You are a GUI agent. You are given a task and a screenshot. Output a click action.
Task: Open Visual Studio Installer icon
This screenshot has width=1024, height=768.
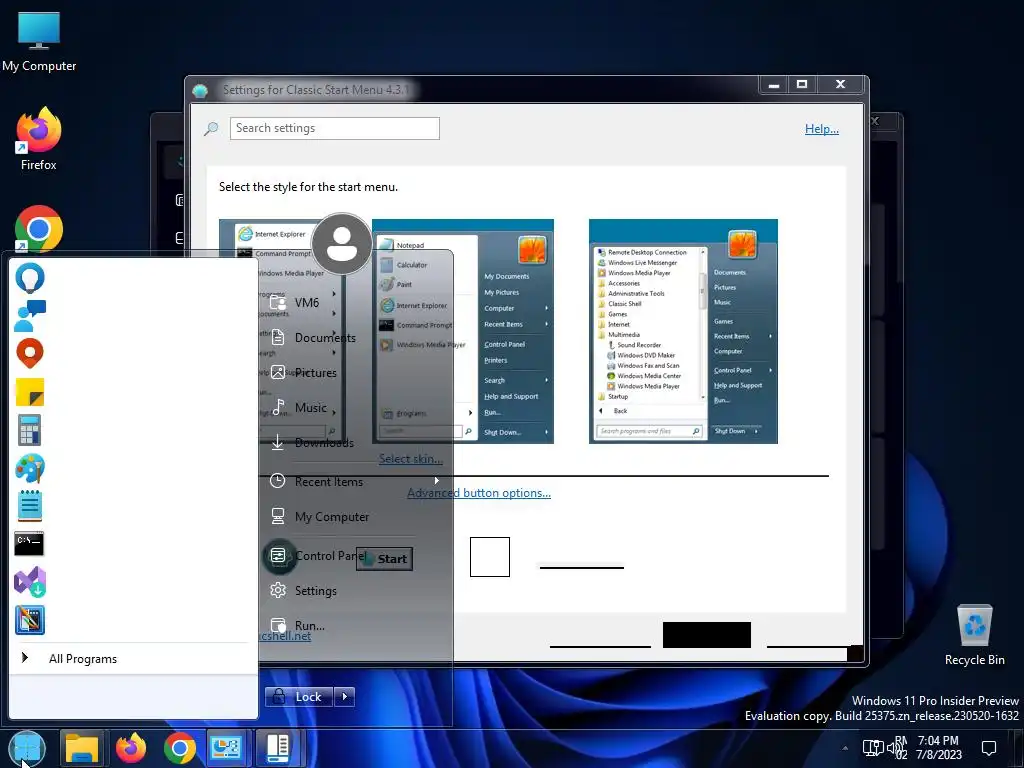tap(30, 582)
